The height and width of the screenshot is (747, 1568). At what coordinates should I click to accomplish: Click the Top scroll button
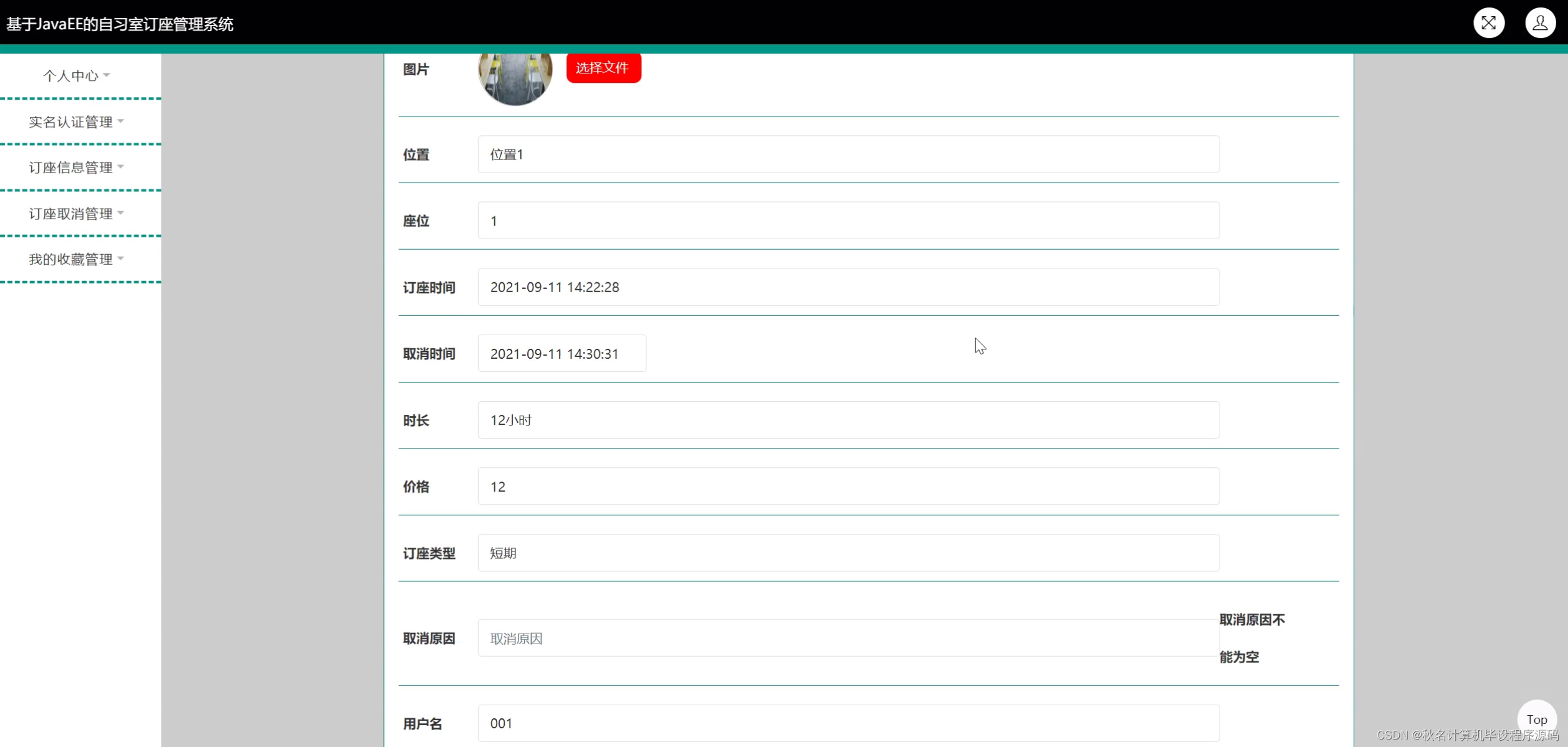coord(1536,719)
